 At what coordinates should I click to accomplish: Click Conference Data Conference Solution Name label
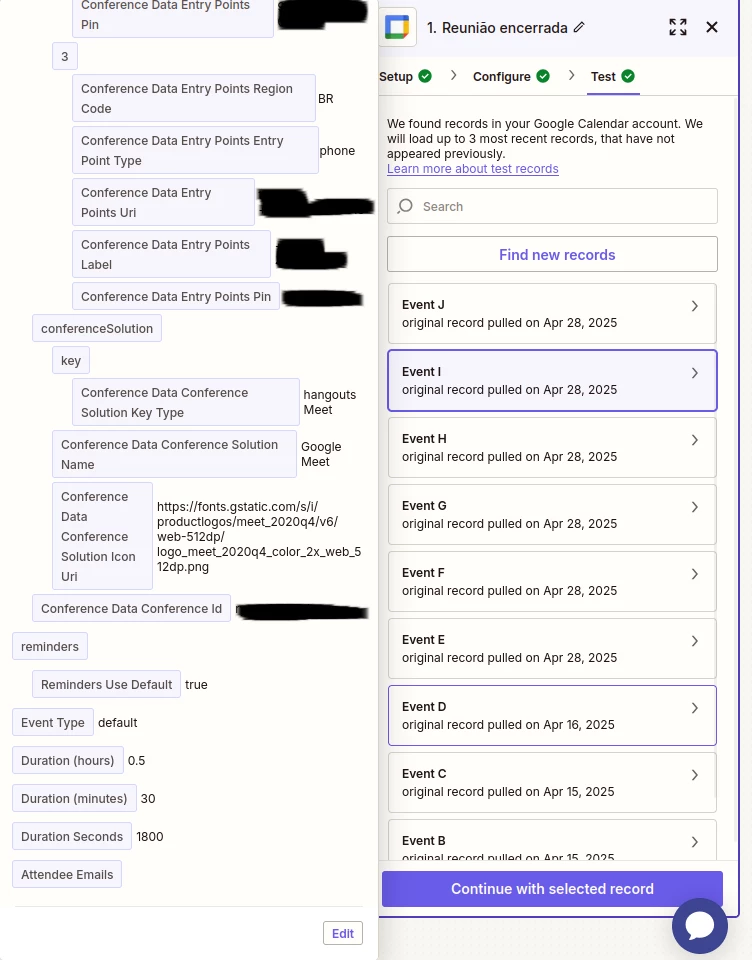[x=175, y=454]
